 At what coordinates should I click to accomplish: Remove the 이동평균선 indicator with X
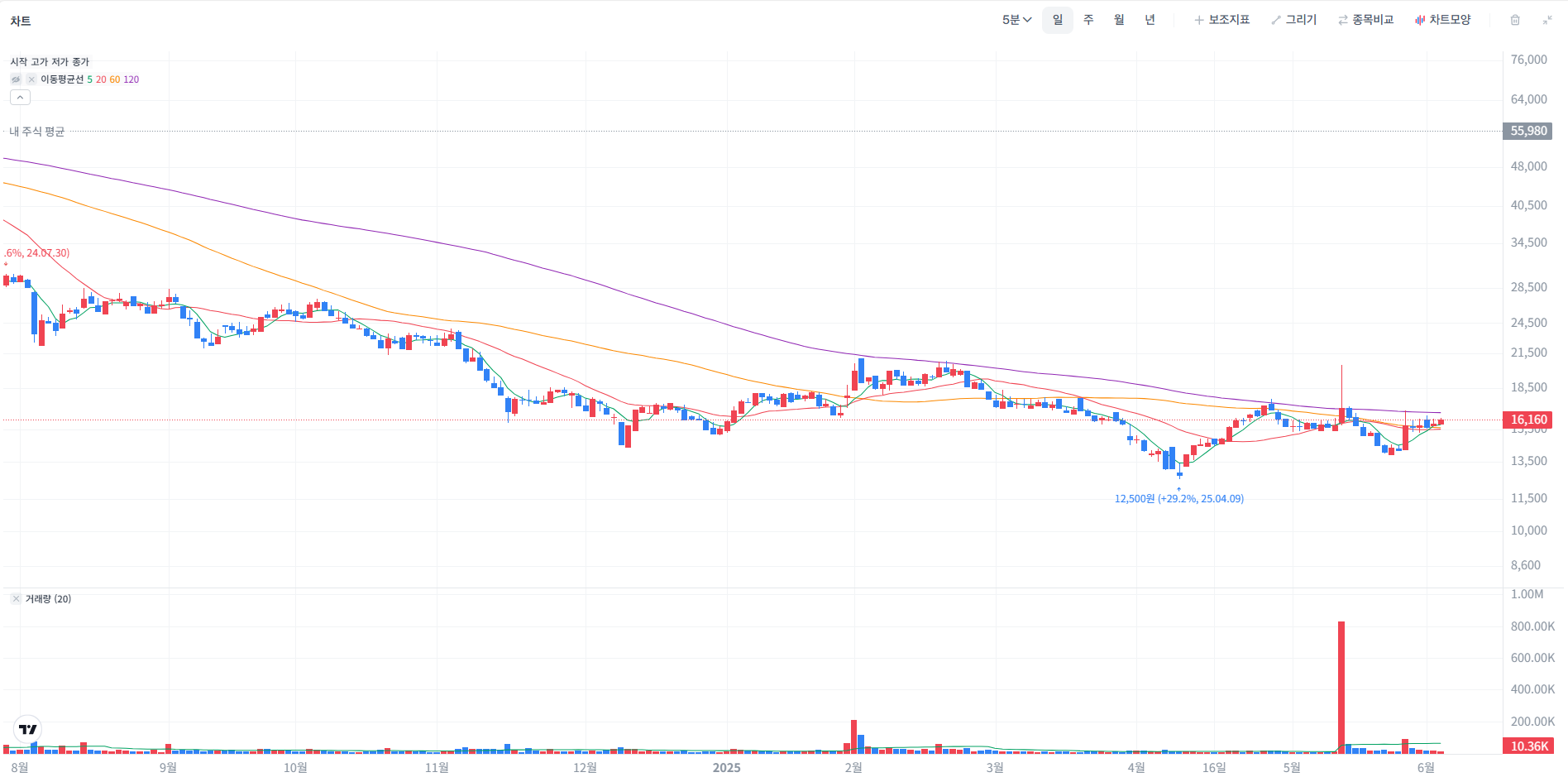31,79
